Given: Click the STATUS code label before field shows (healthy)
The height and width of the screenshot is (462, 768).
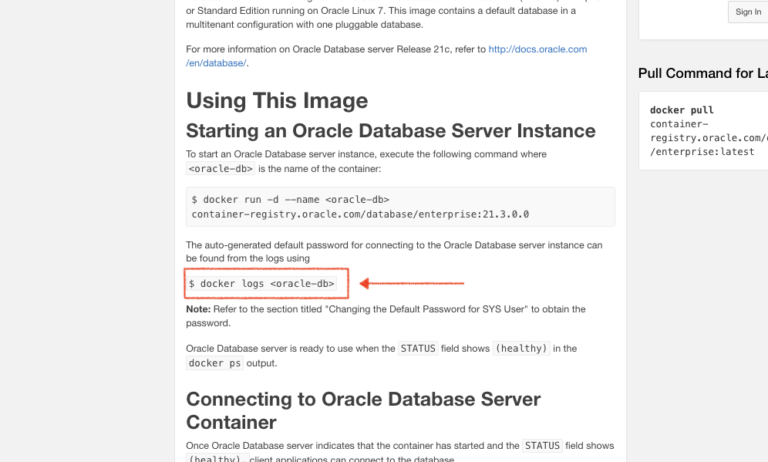Looking at the screenshot, I should 418,348.
